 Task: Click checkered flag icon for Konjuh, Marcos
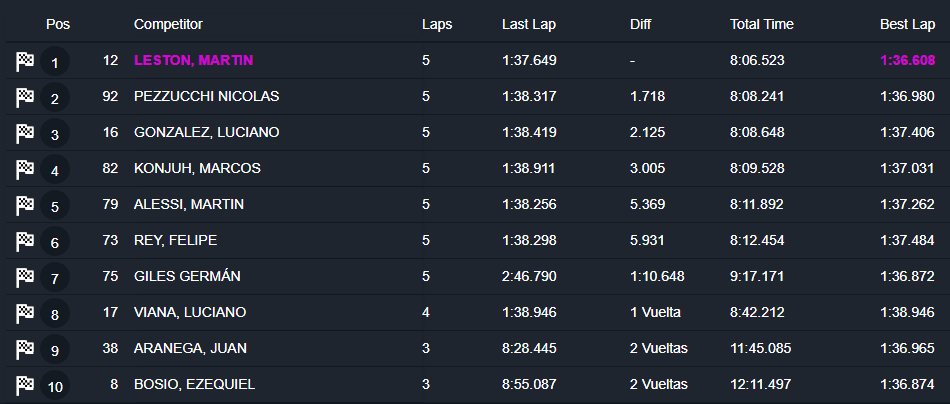click(x=25, y=169)
